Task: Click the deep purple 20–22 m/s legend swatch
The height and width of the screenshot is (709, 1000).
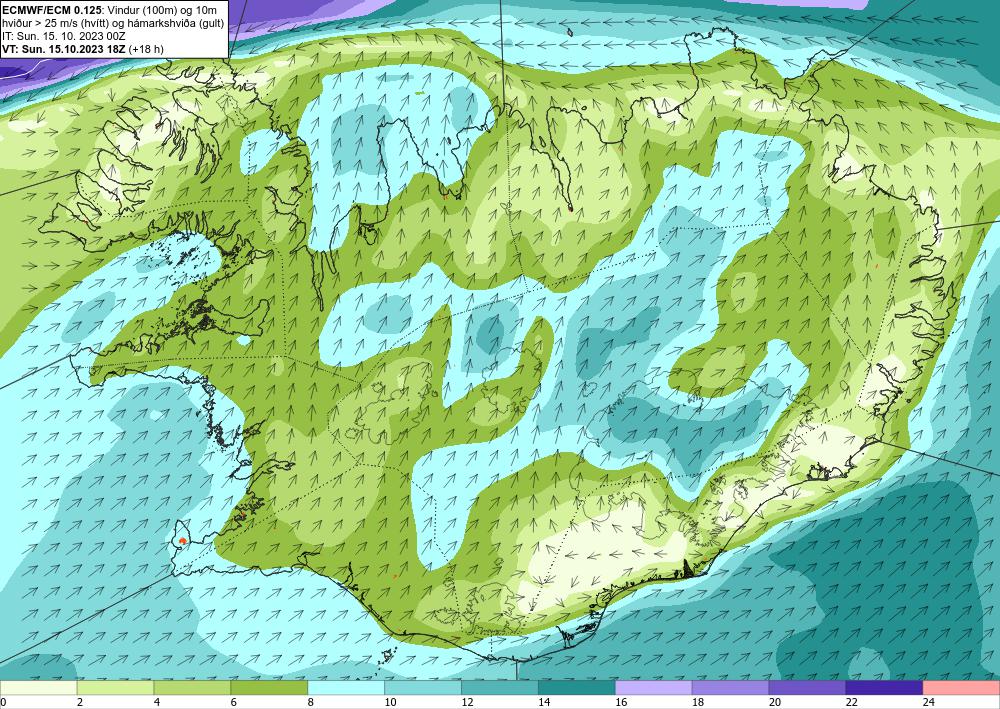Action: tap(807, 688)
